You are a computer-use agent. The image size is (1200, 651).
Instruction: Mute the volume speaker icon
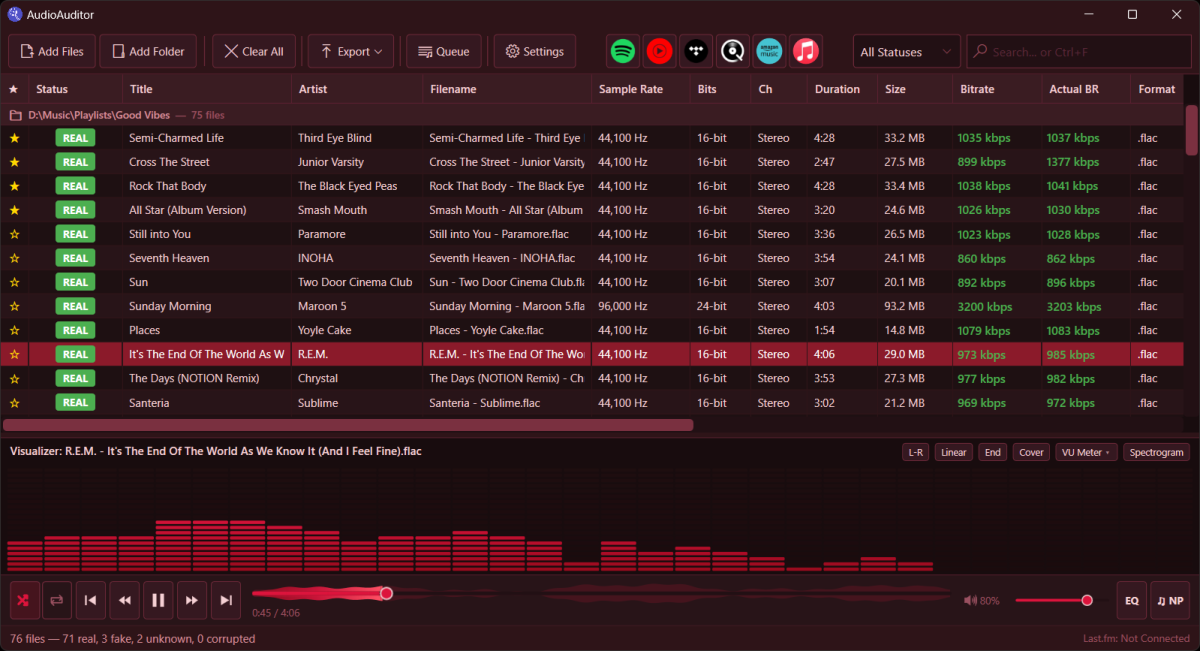coord(970,601)
